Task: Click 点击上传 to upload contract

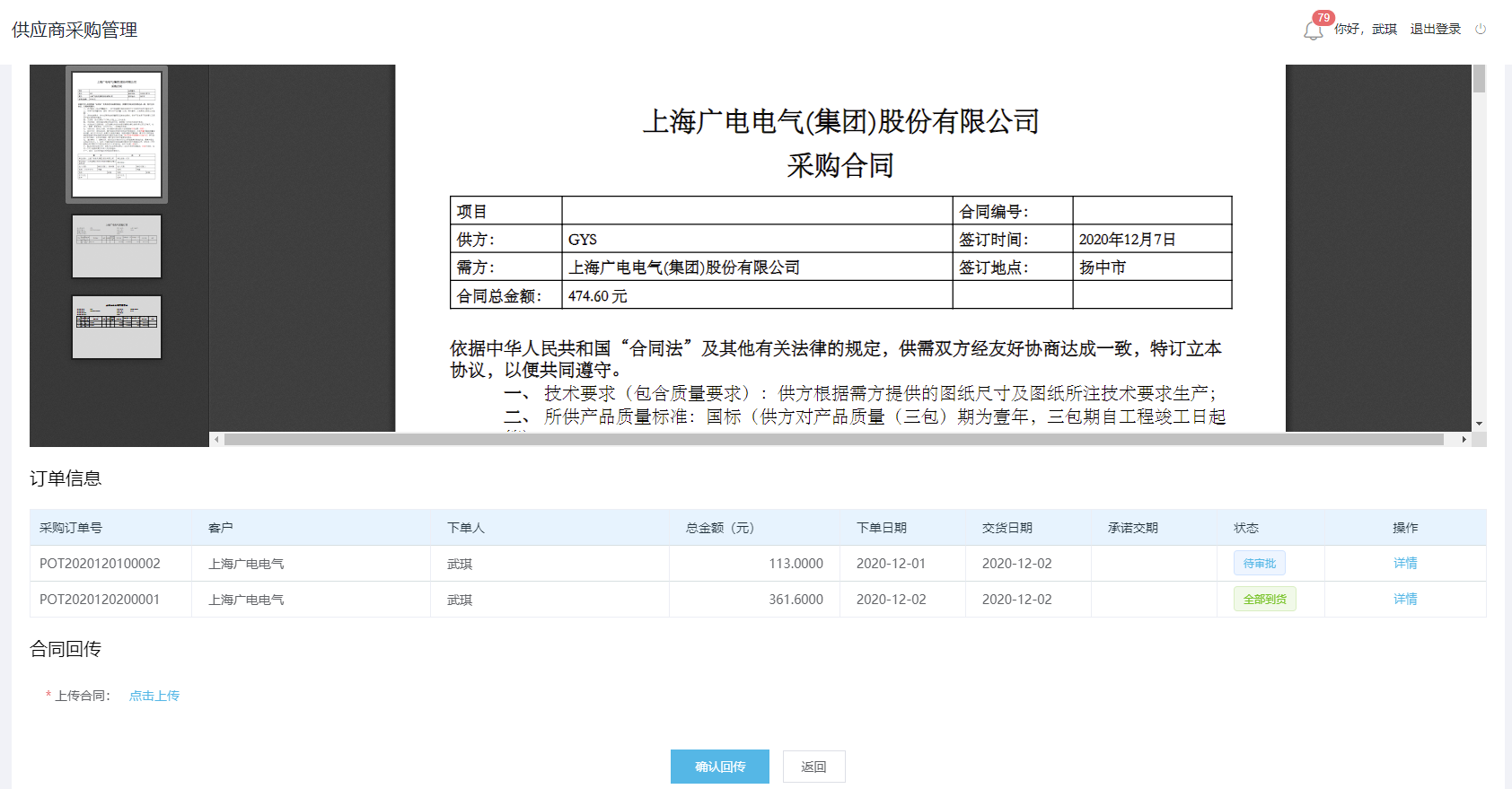Action: (x=154, y=696)
